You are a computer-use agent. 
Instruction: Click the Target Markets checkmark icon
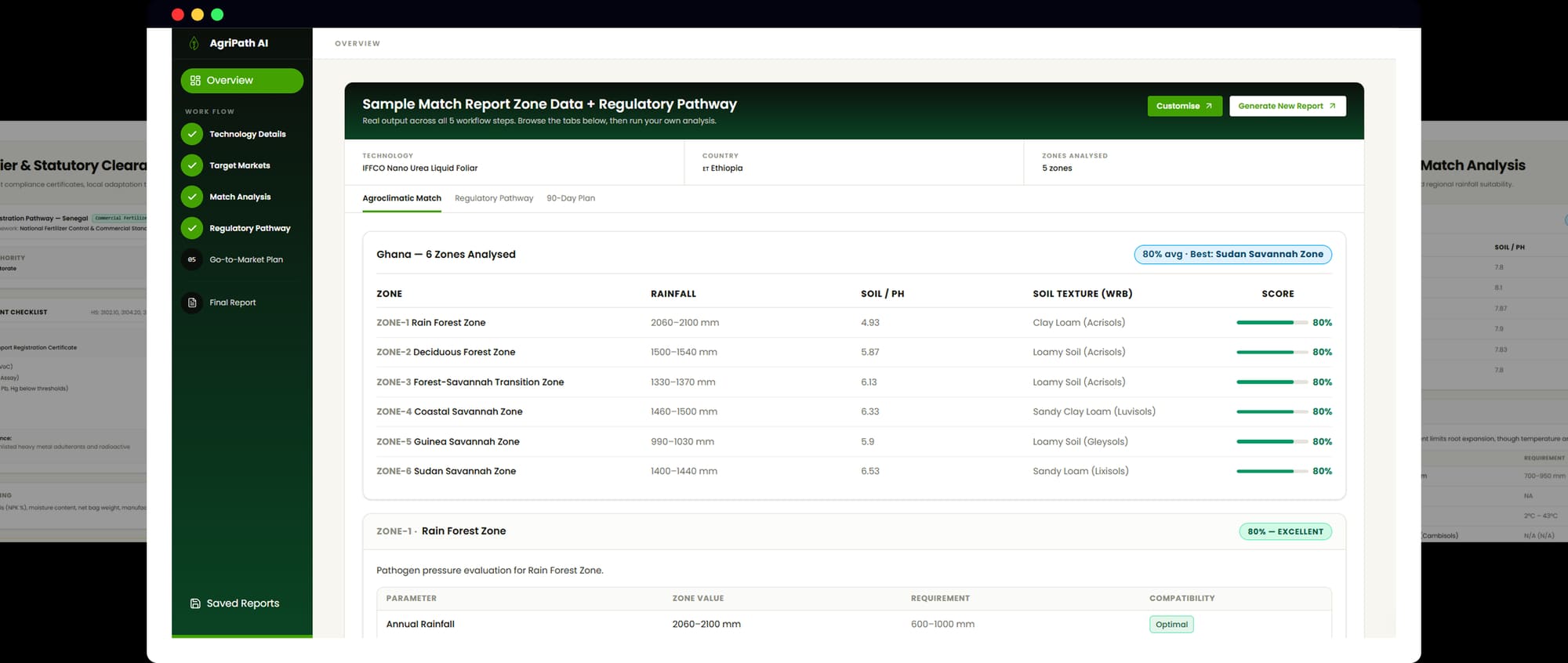(x=192, y=165)
